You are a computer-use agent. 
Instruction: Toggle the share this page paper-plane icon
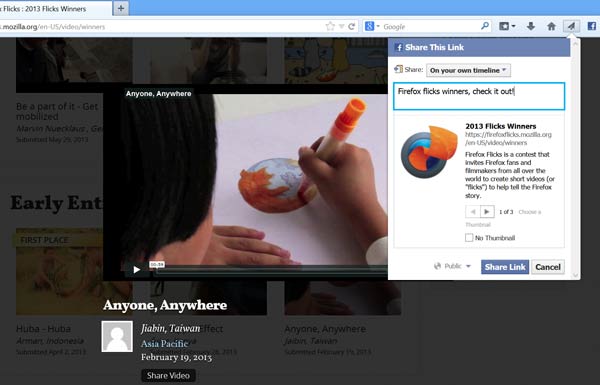click(571, 26)
